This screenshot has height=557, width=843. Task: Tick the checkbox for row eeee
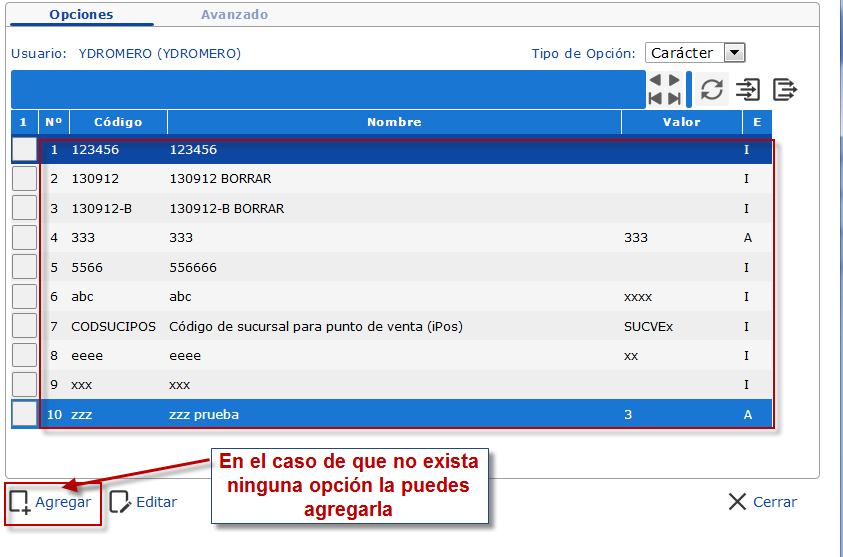tap(24, 355)
